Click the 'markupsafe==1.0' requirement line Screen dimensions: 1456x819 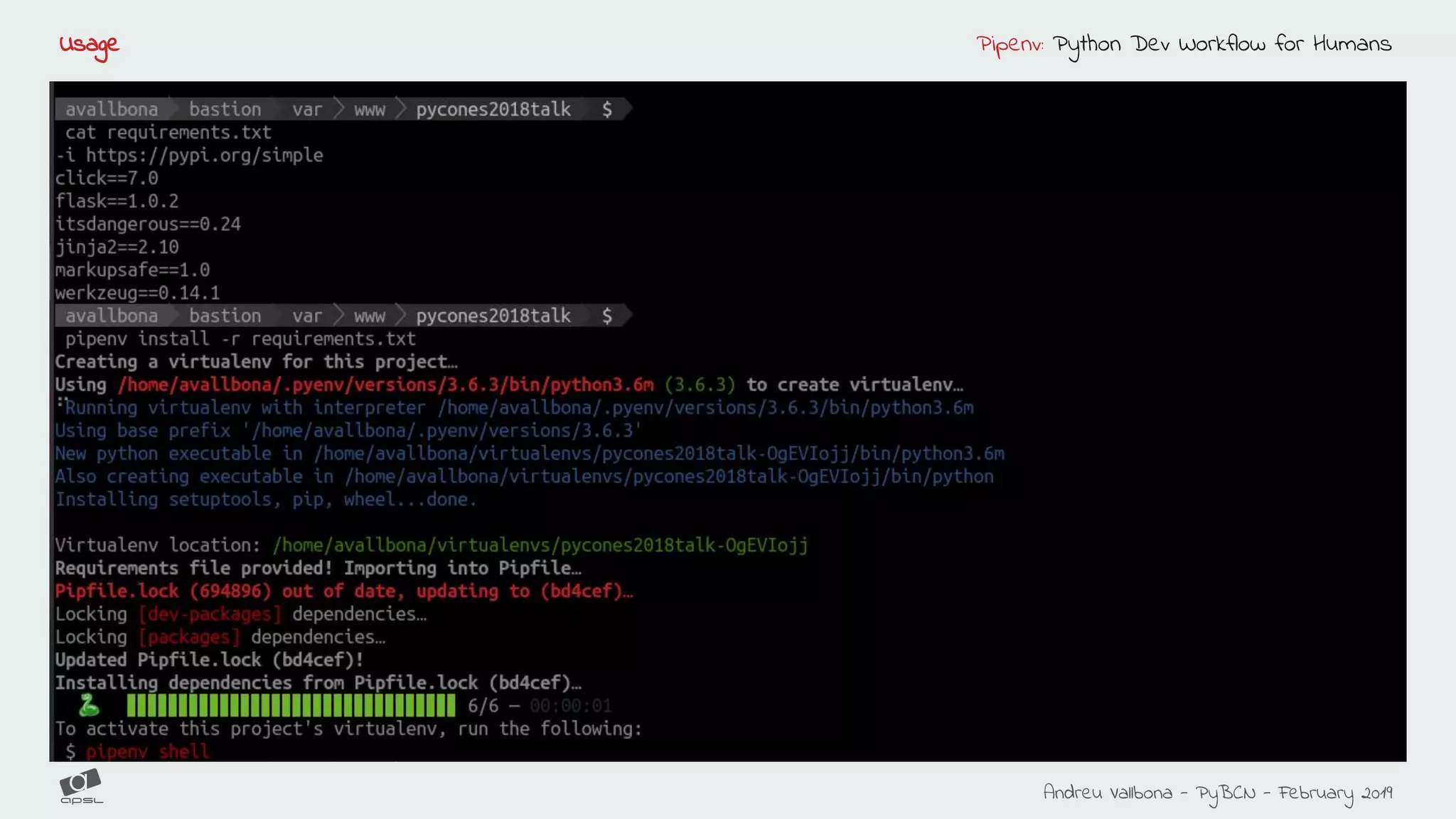pos(132,270)
